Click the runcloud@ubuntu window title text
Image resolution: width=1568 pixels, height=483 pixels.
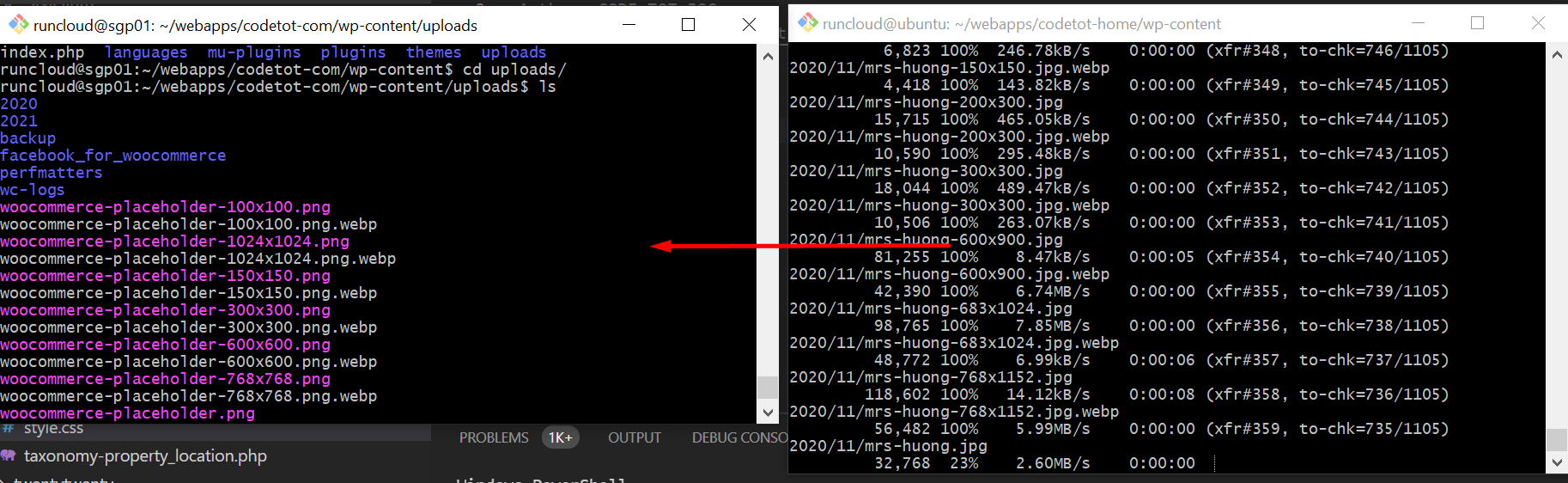(x=1021, y=24)
